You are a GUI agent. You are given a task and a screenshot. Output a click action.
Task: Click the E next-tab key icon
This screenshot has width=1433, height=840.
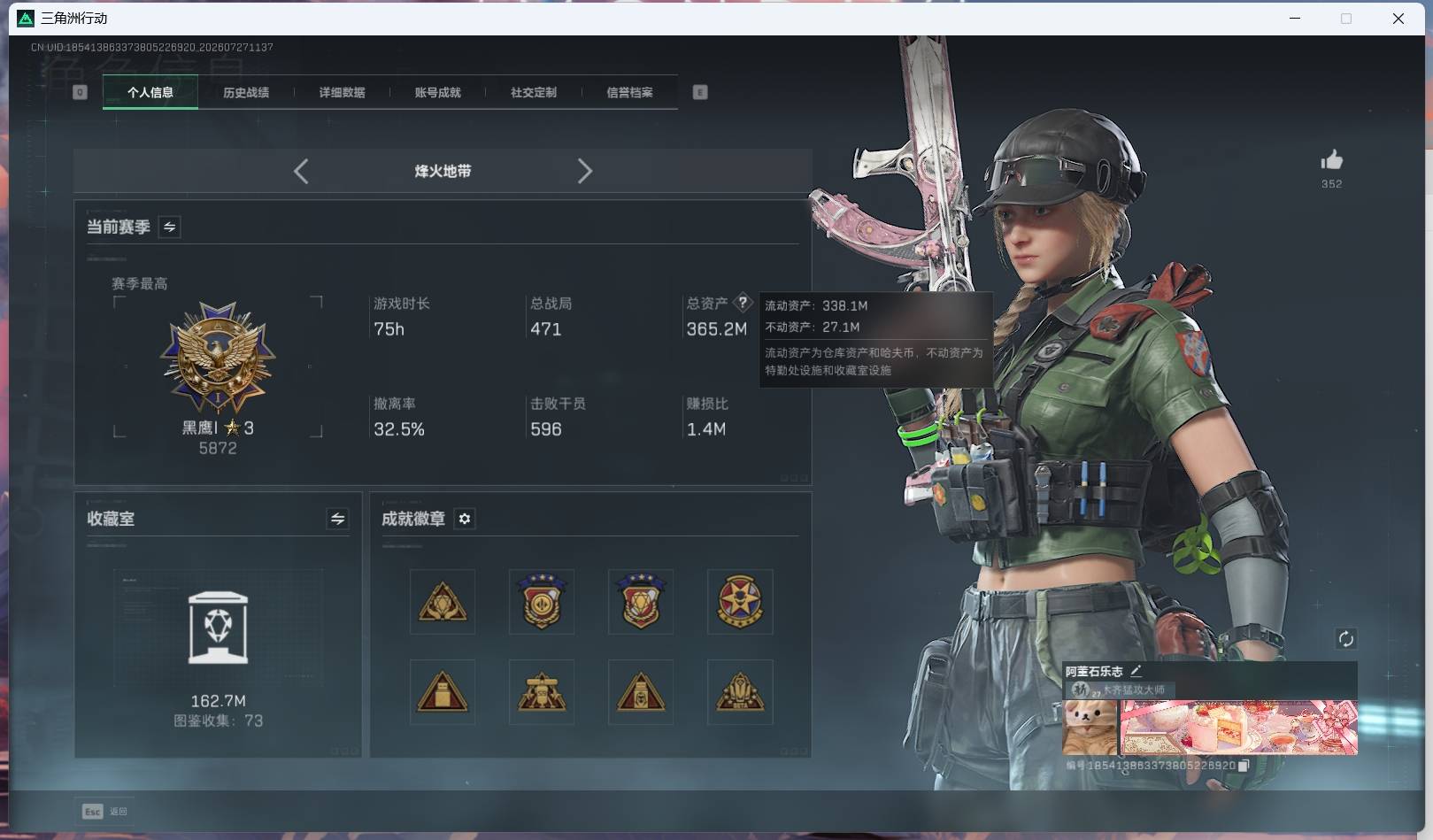(700, 92)
